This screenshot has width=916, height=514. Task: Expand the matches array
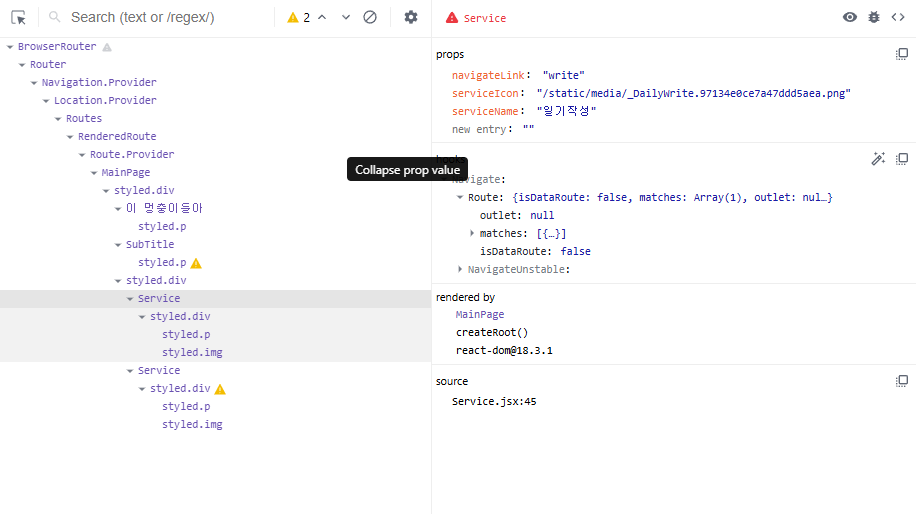[x=472, y=234]
